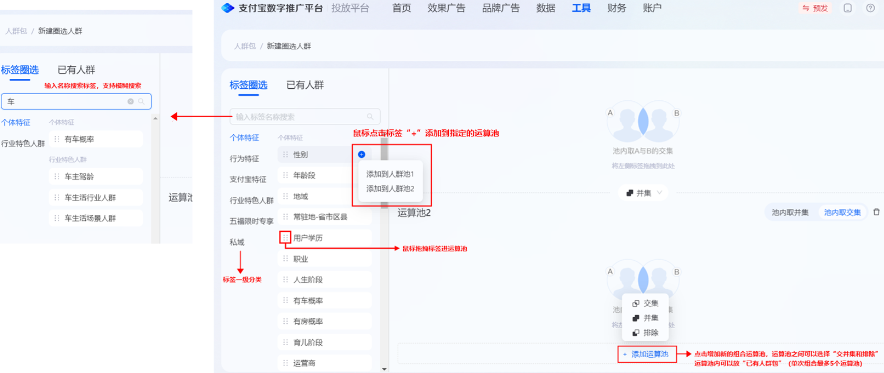Select 池内取并集 toggle option
Viewport: 884px width, 373px height.
coord(790,212)
